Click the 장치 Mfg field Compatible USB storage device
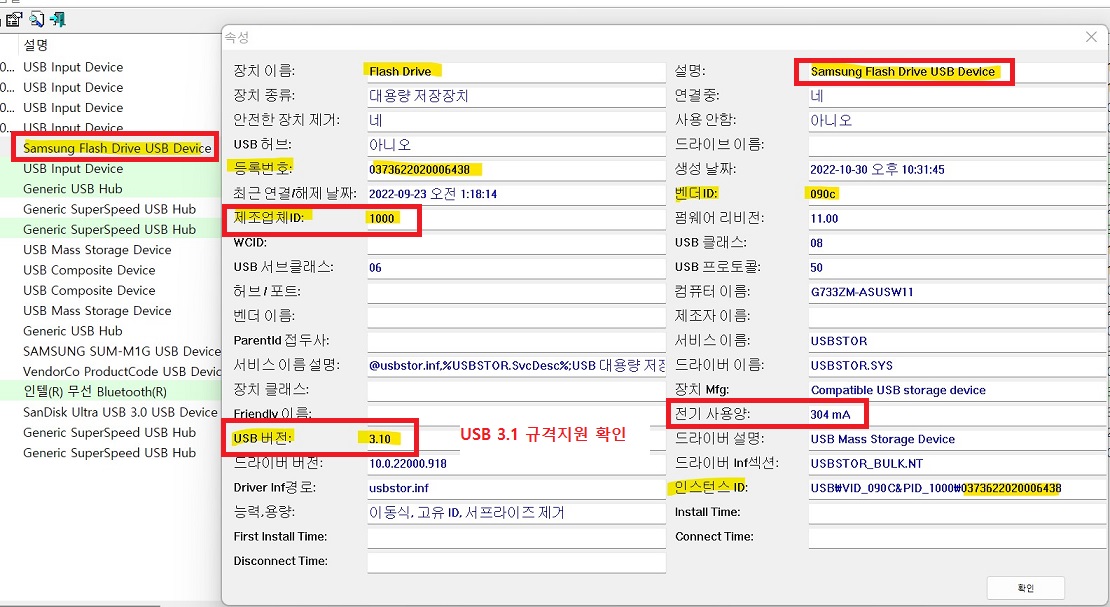This screenshot has height=607, width=1110. [x=957, y=390]
